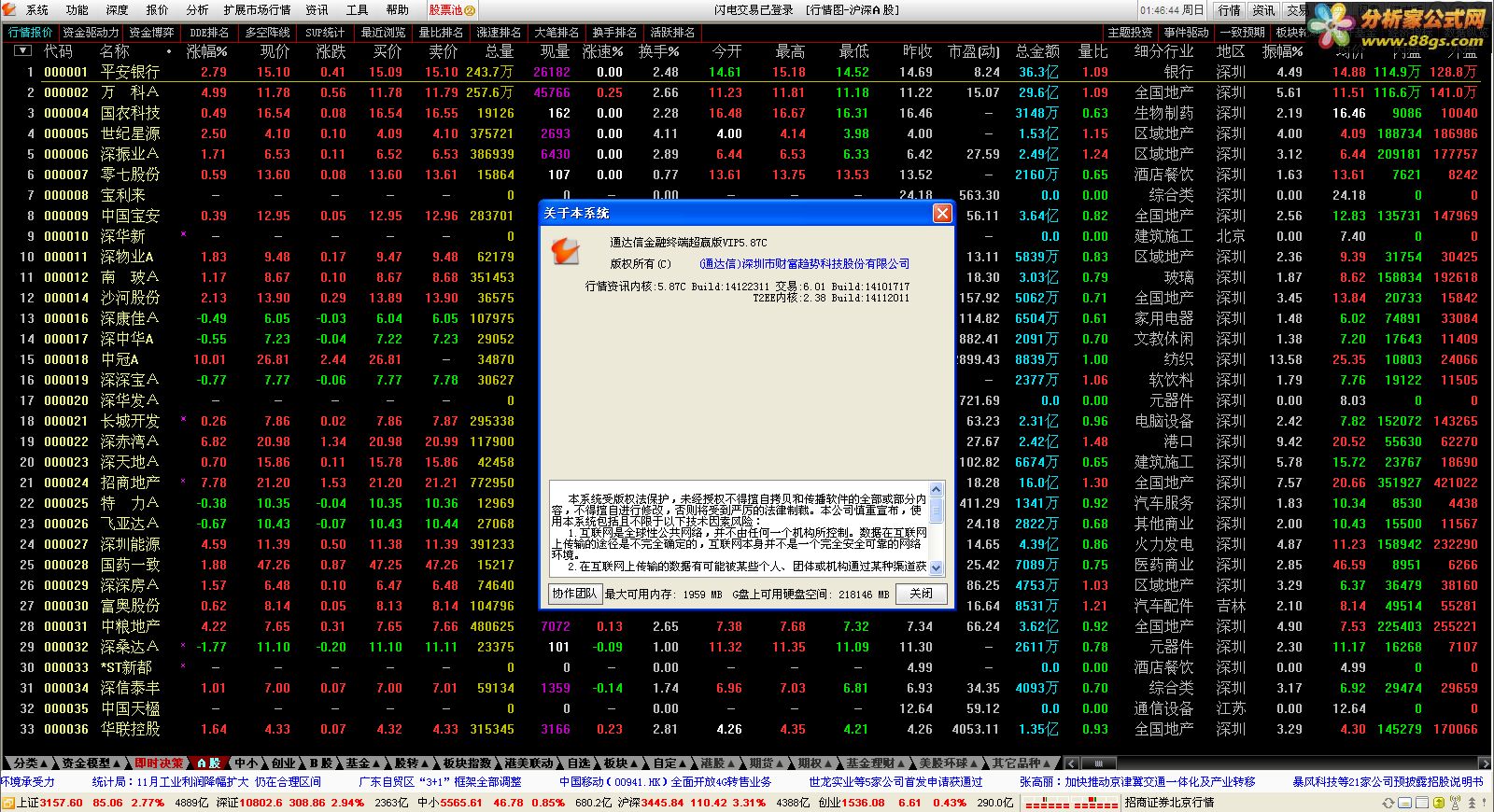This screenshot has width=1494, height=812.
Task: Switch to the SUP统计 tab
Action: pos(325,33)
